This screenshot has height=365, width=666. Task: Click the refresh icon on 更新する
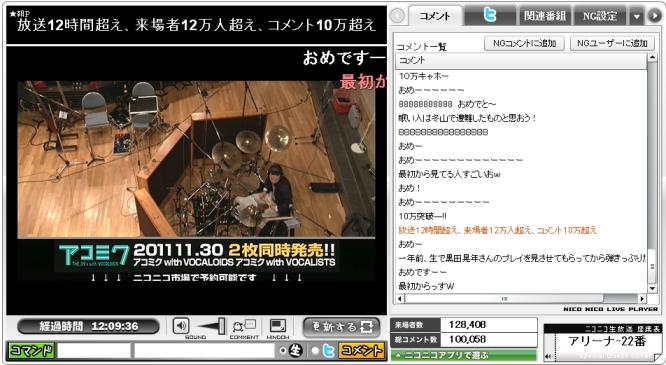[366, 327]
